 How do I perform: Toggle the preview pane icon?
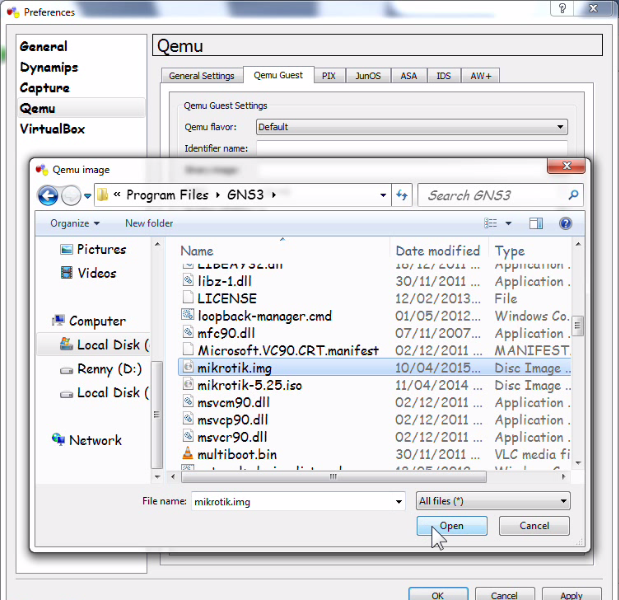[536, 223]
